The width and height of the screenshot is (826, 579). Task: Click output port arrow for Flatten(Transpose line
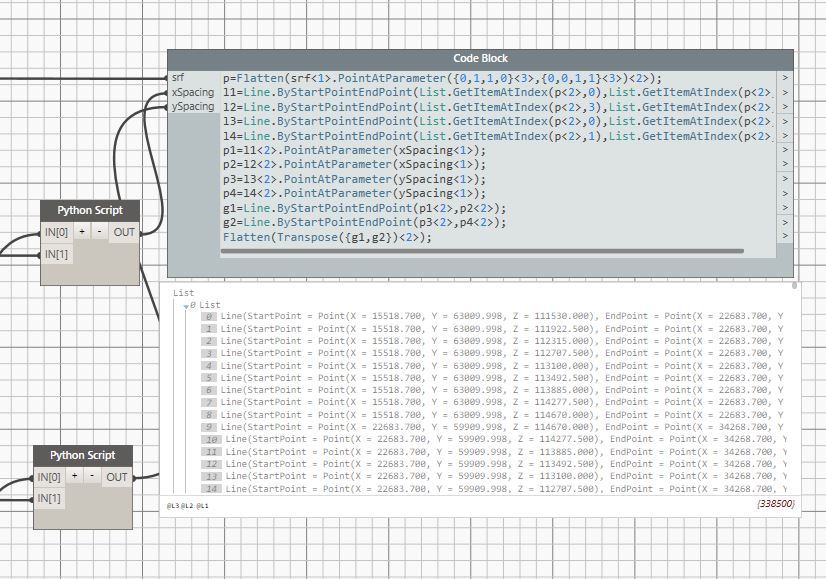pyautogui.click(x=784, y=237)
